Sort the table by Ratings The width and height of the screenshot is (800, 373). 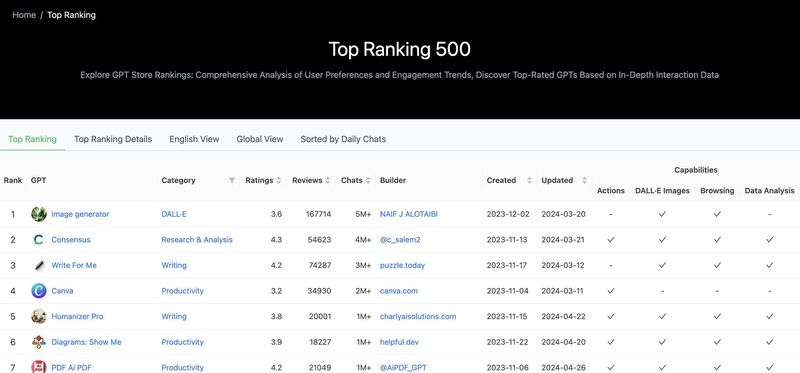(x=279, y=180)
